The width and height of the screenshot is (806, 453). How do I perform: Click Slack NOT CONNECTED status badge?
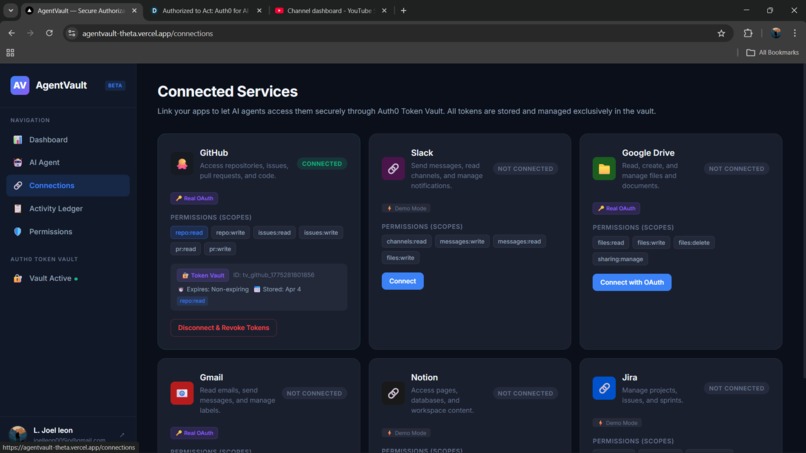click(525, 169)
